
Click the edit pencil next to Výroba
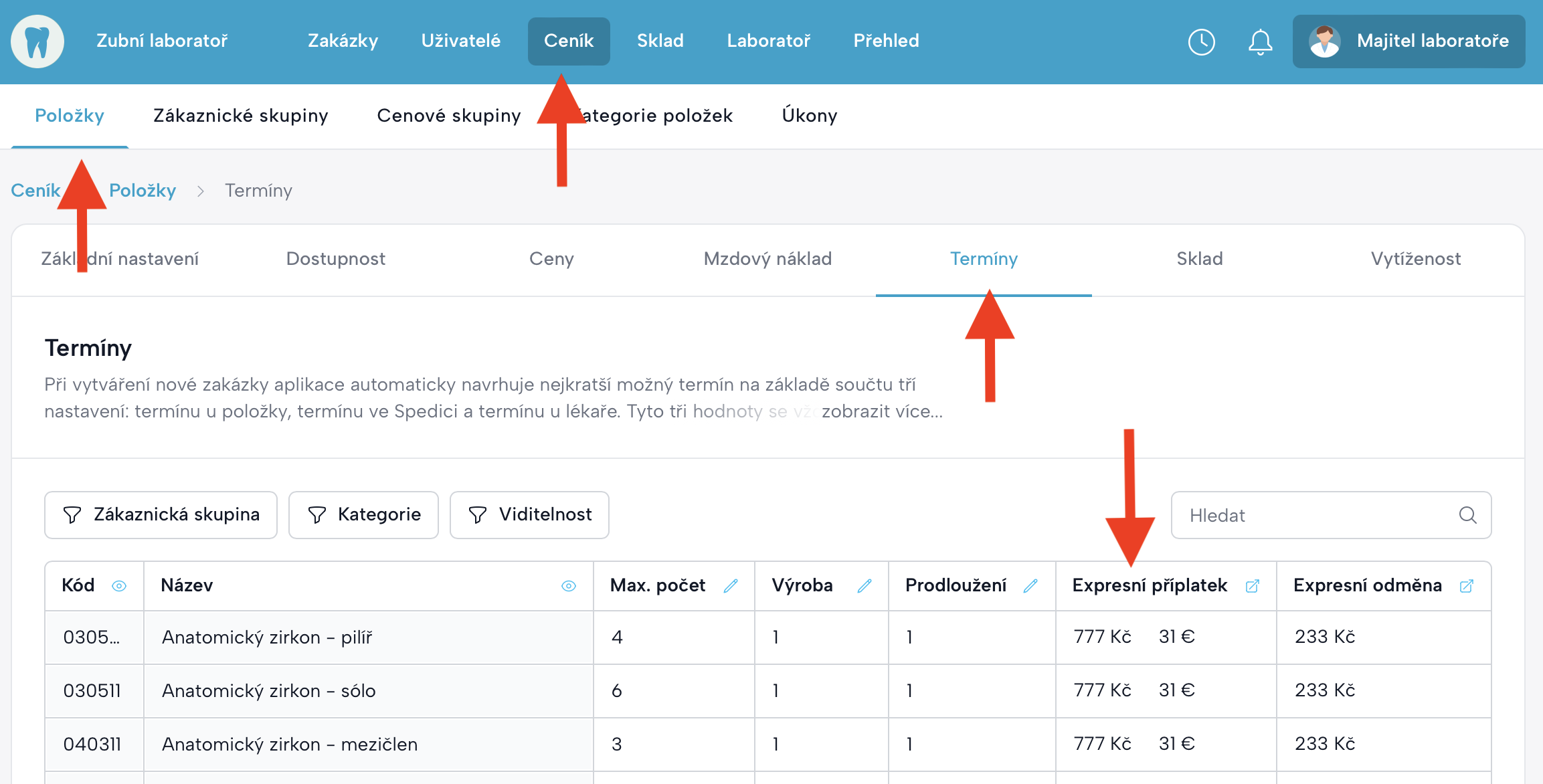coord(865,586)
